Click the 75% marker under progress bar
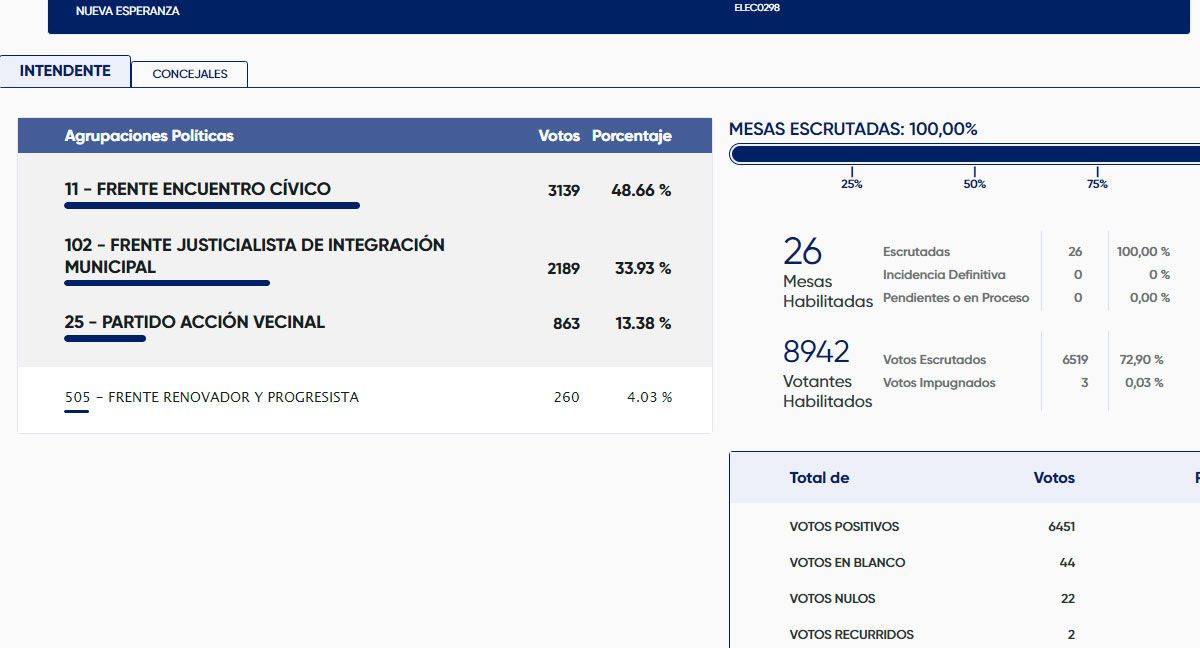 click(1097, 183)
